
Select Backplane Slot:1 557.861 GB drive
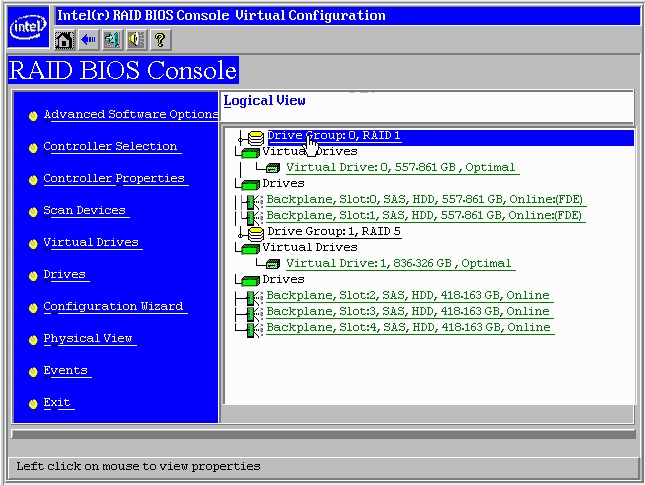pos(424,216)
